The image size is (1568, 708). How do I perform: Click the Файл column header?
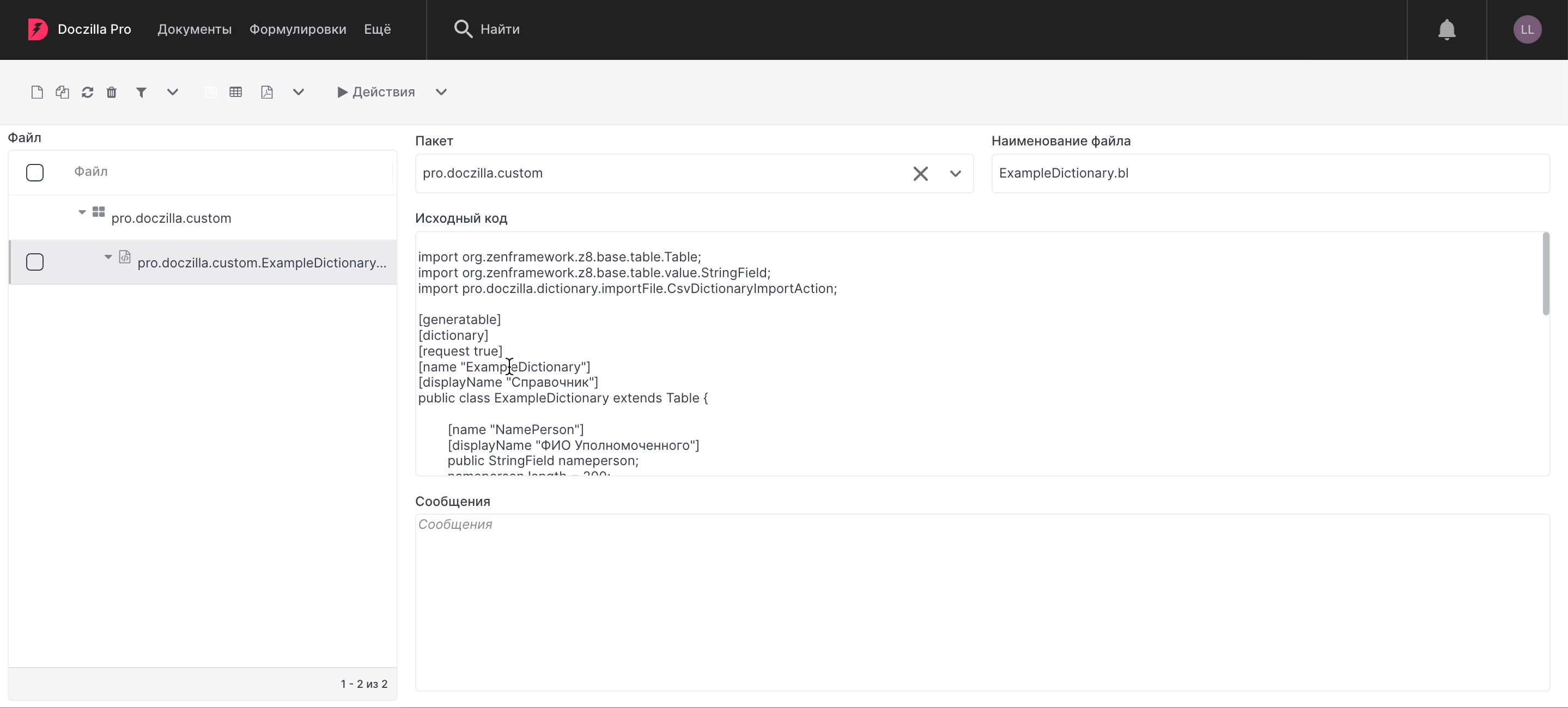90,172
